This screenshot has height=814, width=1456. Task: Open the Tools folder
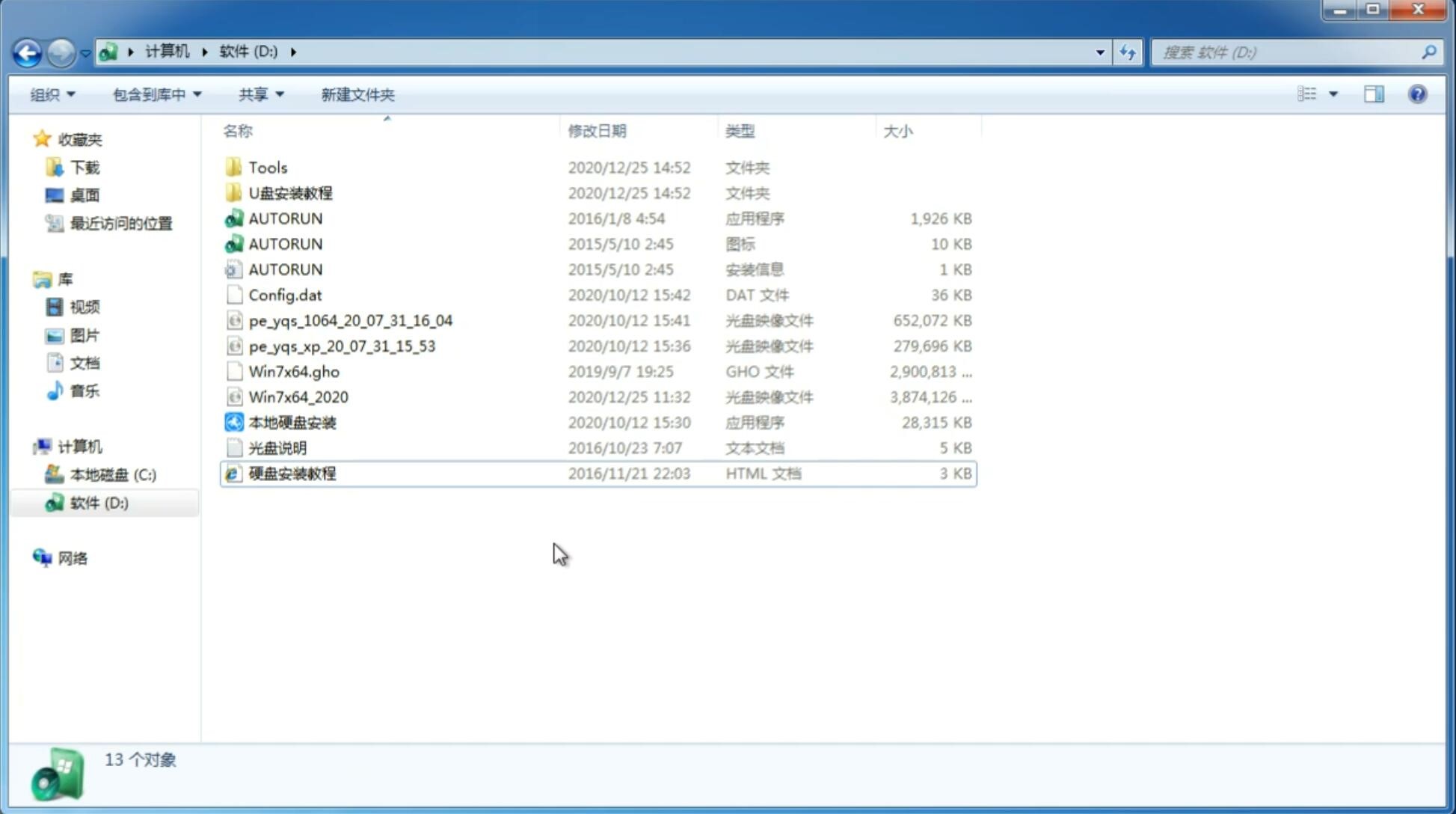click(267, 167)
